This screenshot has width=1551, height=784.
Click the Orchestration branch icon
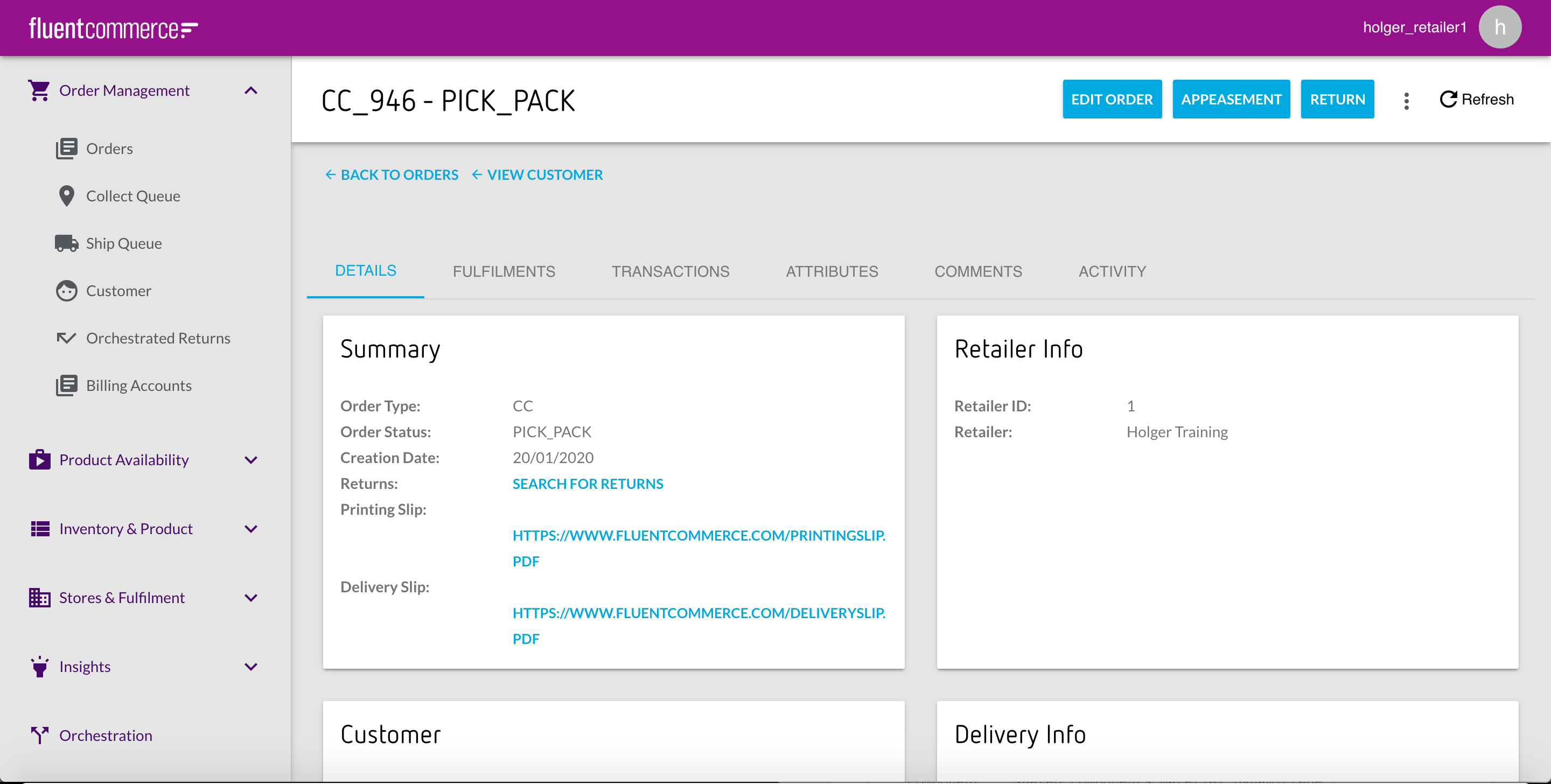40,735
